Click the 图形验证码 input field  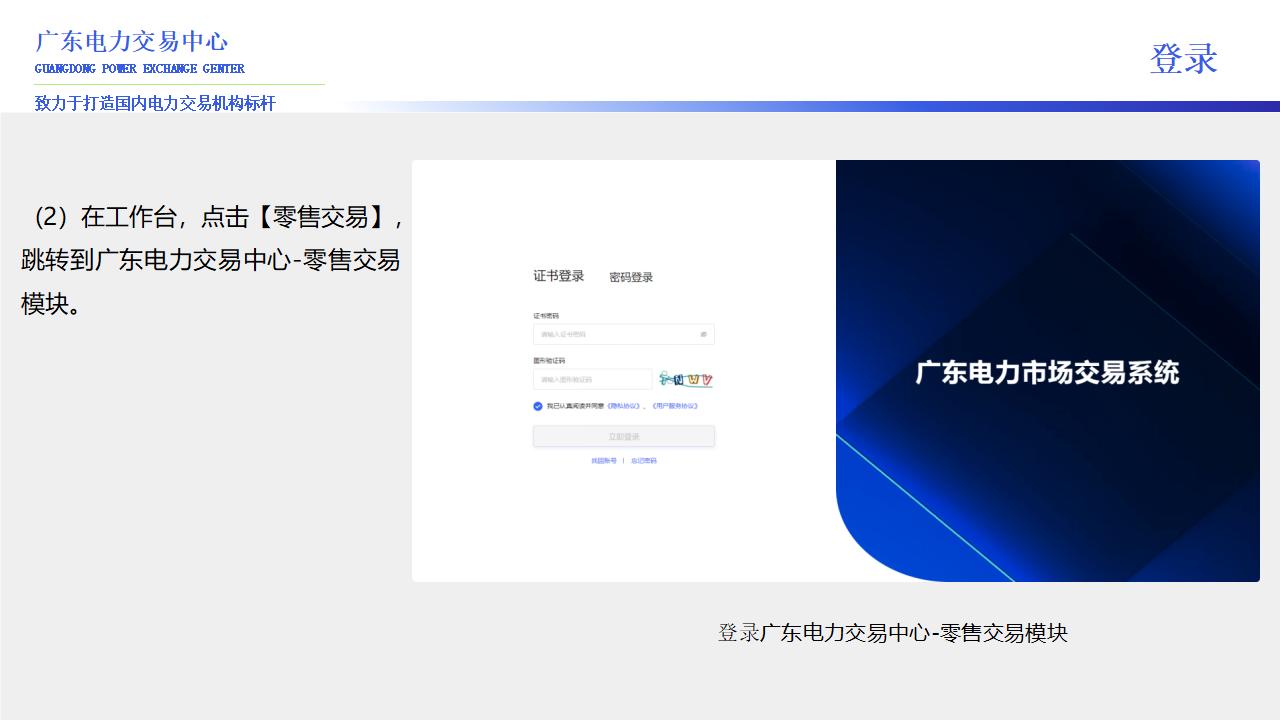pyautogui.click(x=593, y=379)
